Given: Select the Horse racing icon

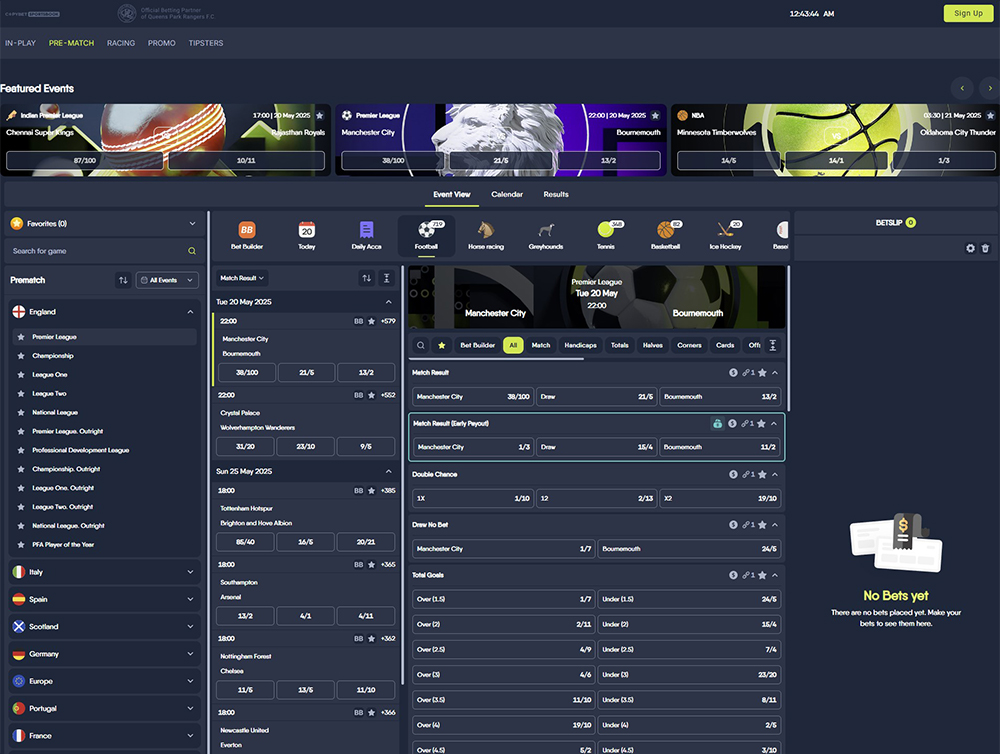Looking at the screenshot, I should pos(486,235).
